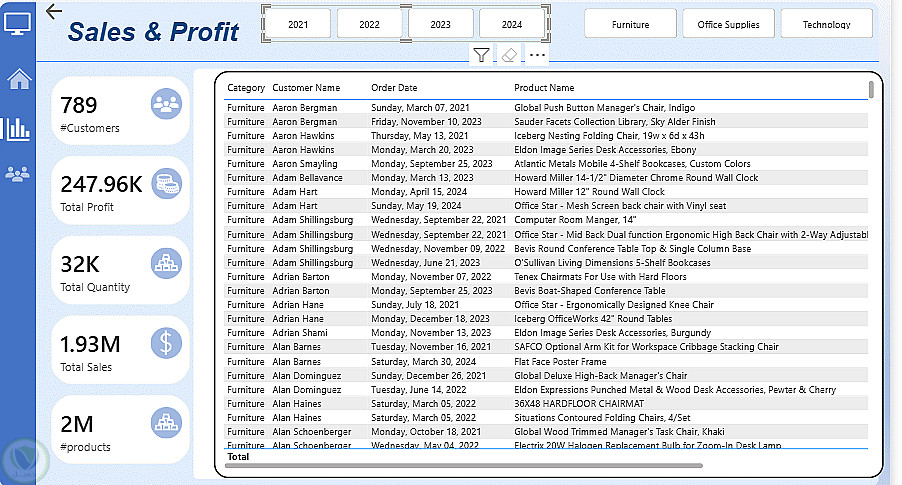Open the monitor icon in the sidebar
The width and height of the screenshot is (902, 485).
17,24
